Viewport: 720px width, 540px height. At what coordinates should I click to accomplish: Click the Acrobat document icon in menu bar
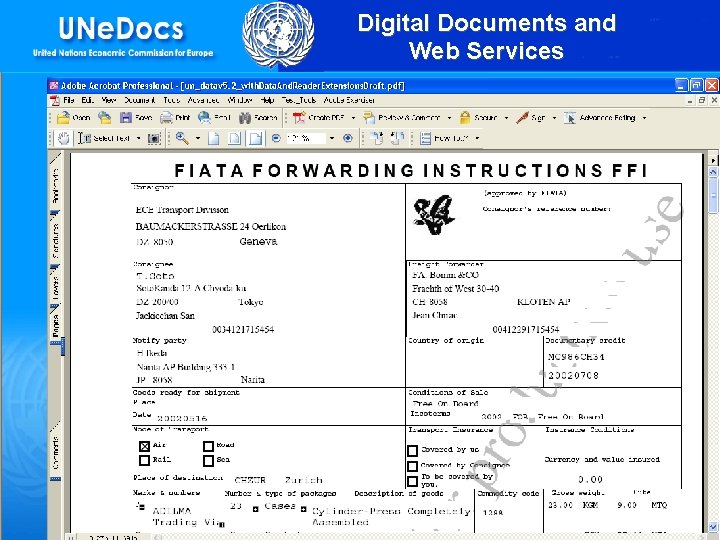[55, 100]
